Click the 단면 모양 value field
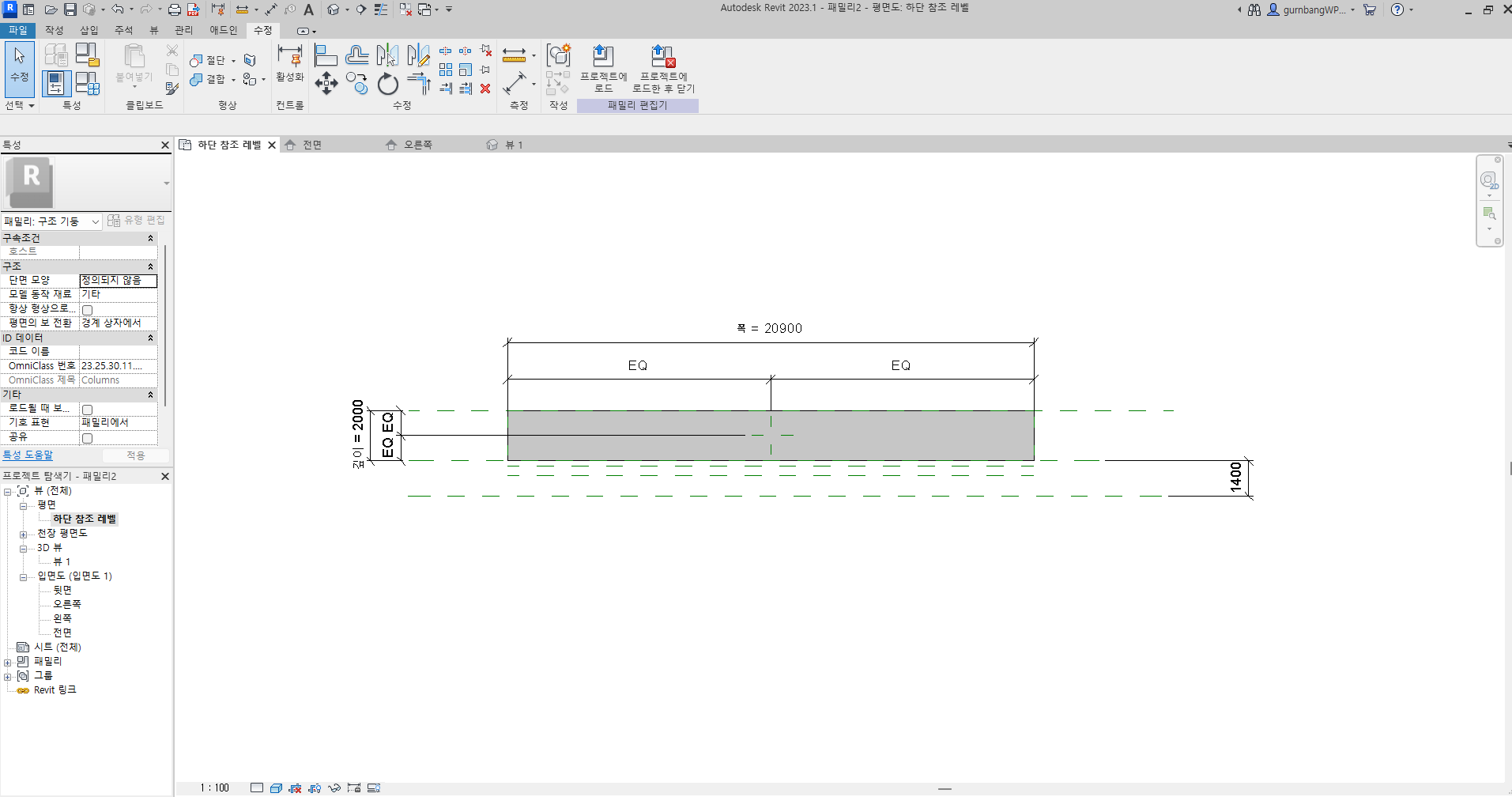The width and height of the screenshot is (1512, 797). (118, 281)
